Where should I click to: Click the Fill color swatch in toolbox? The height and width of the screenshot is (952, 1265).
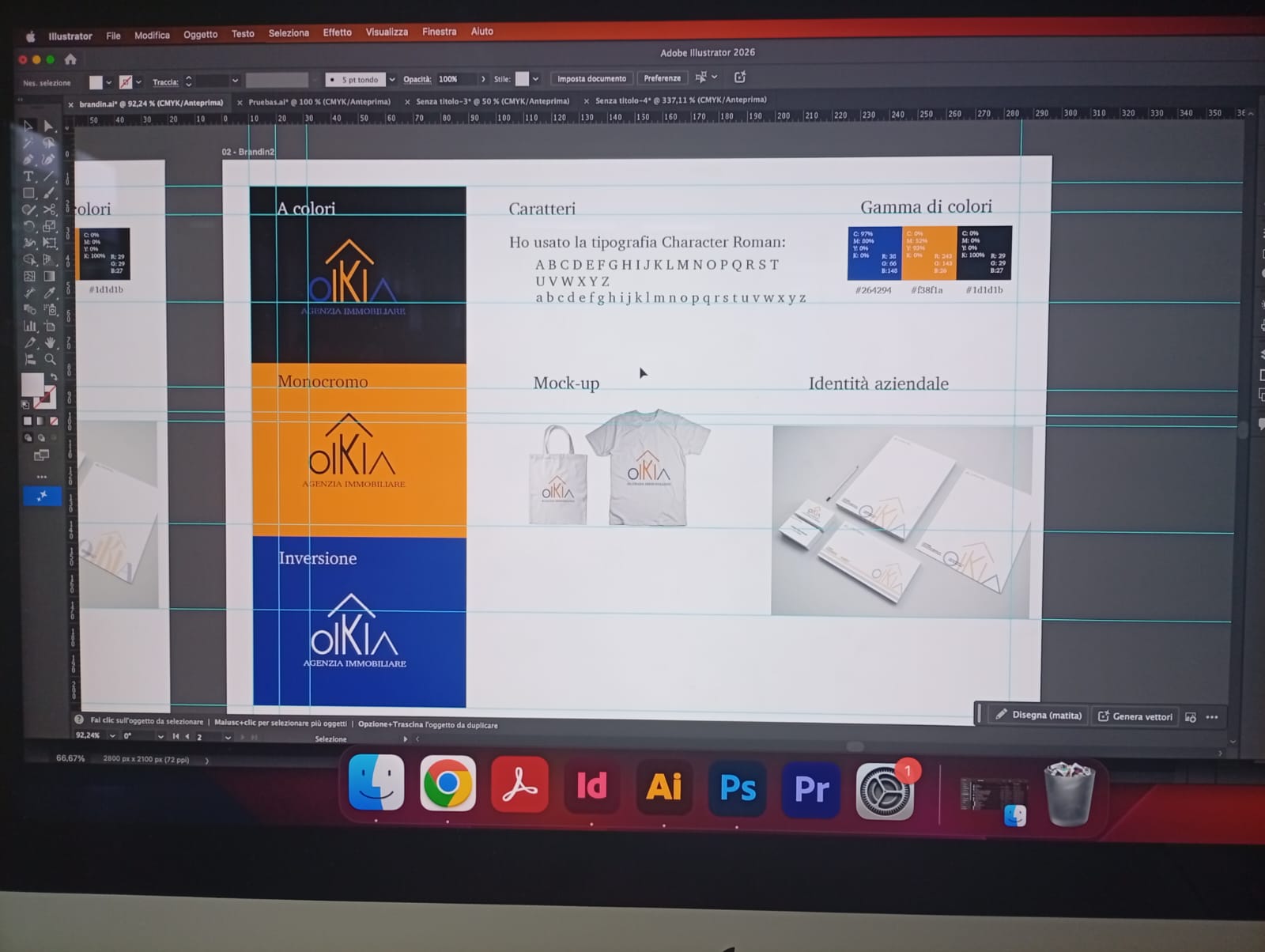pyautogui.click(x=32, y=385)
